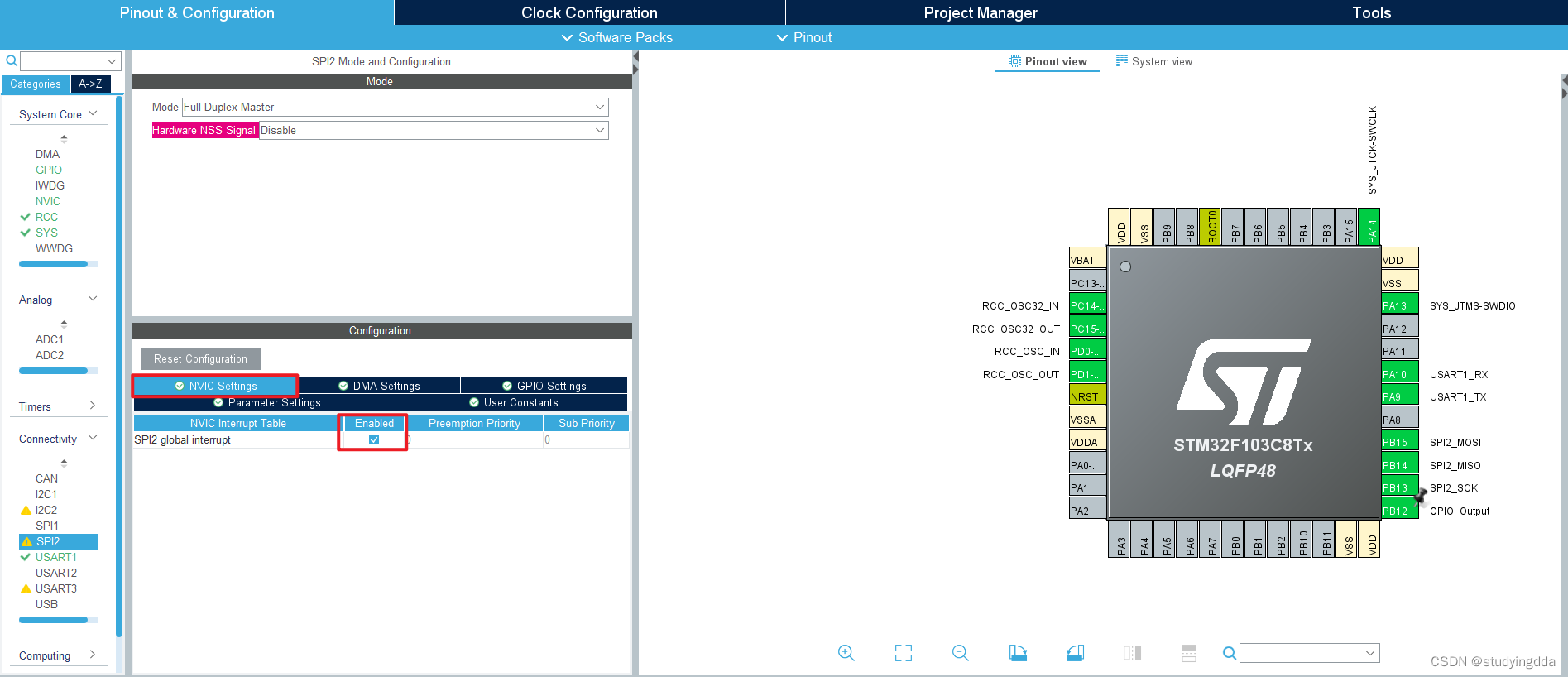Open the peripheral search combo box
This screenshot has height=677, width=1568.
point(70,60)
